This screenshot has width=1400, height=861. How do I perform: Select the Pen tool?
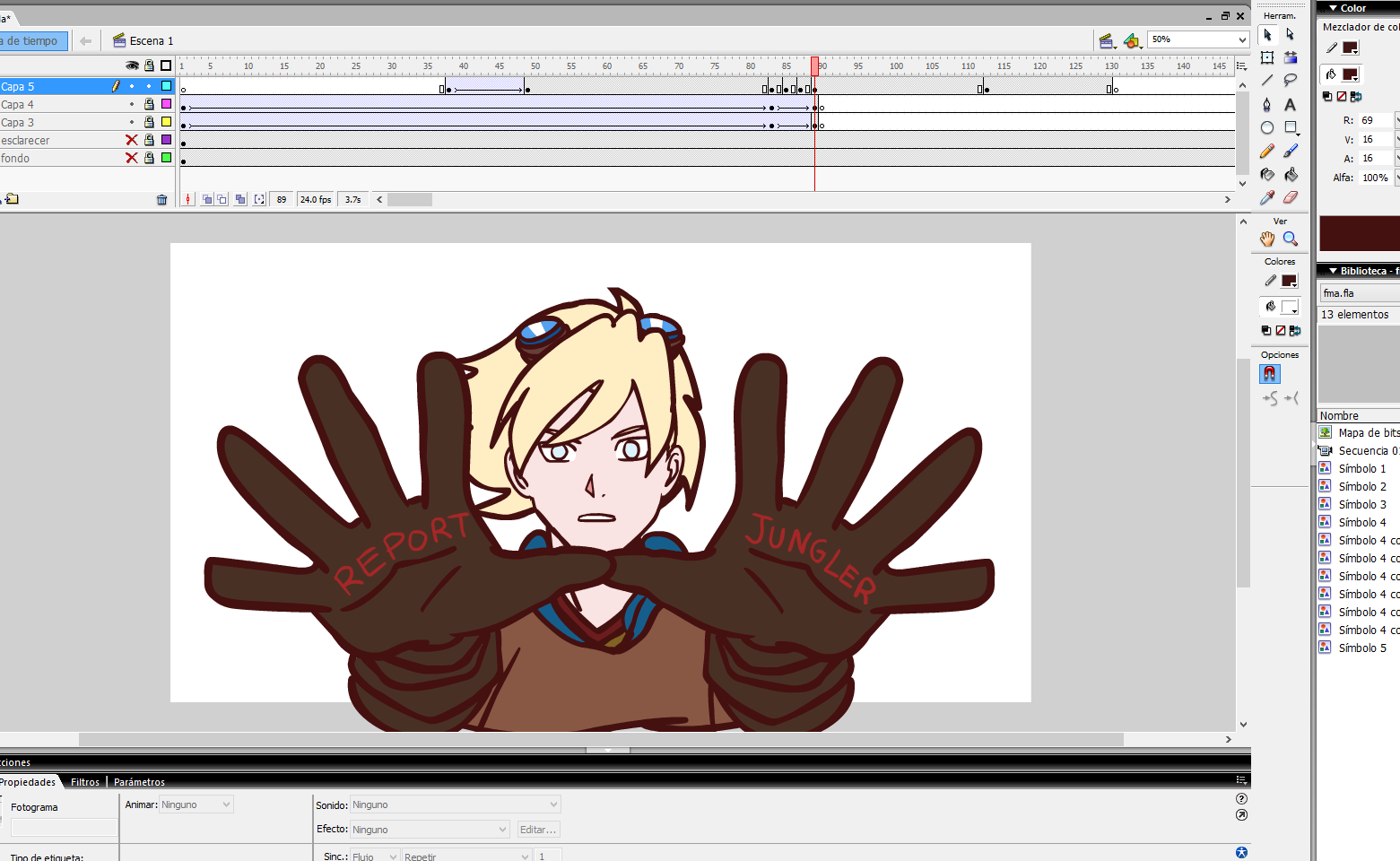(x=1267, y=104)
